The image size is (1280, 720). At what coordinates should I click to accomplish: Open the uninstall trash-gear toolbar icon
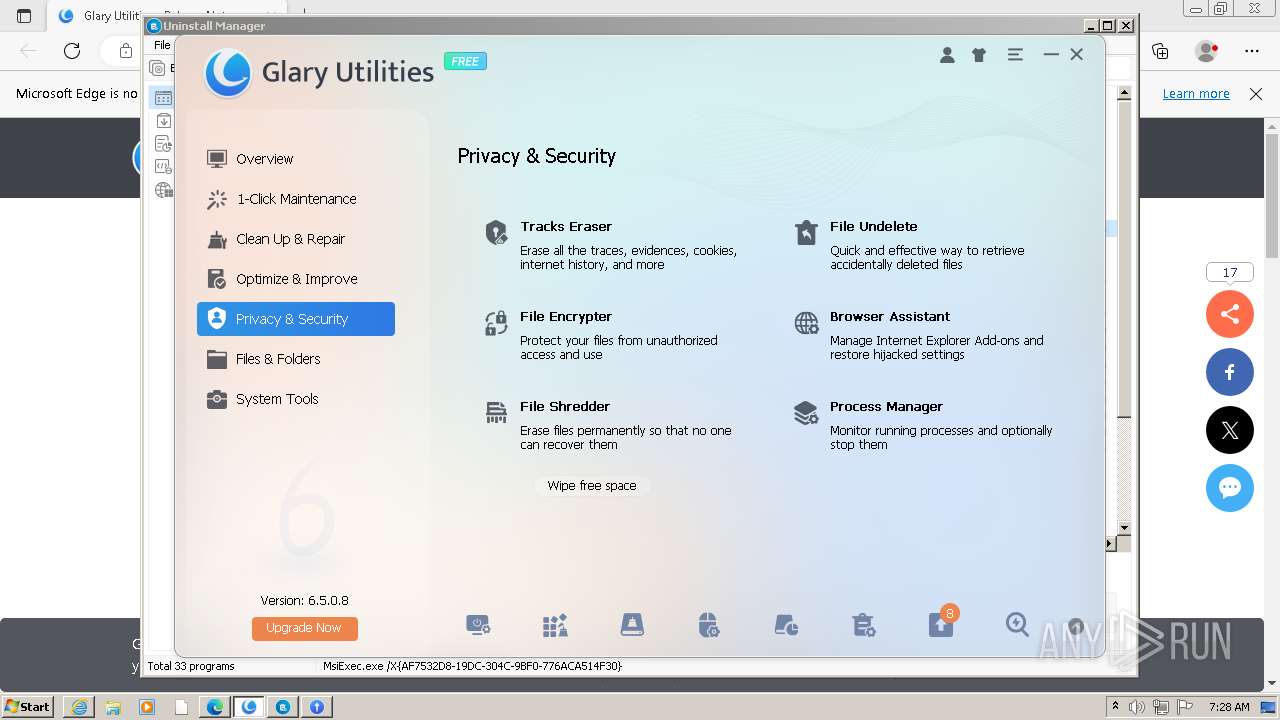tap(863, 625)
